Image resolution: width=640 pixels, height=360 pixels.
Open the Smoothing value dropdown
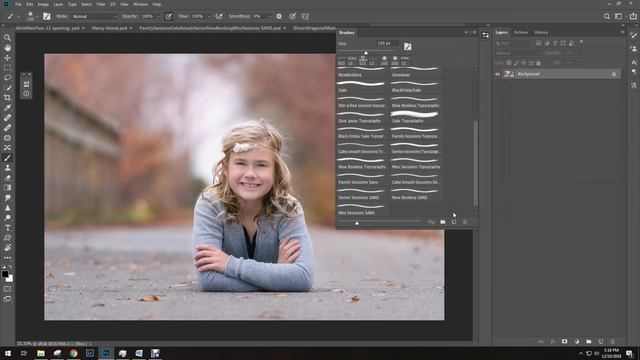click(x=270, y=16)
